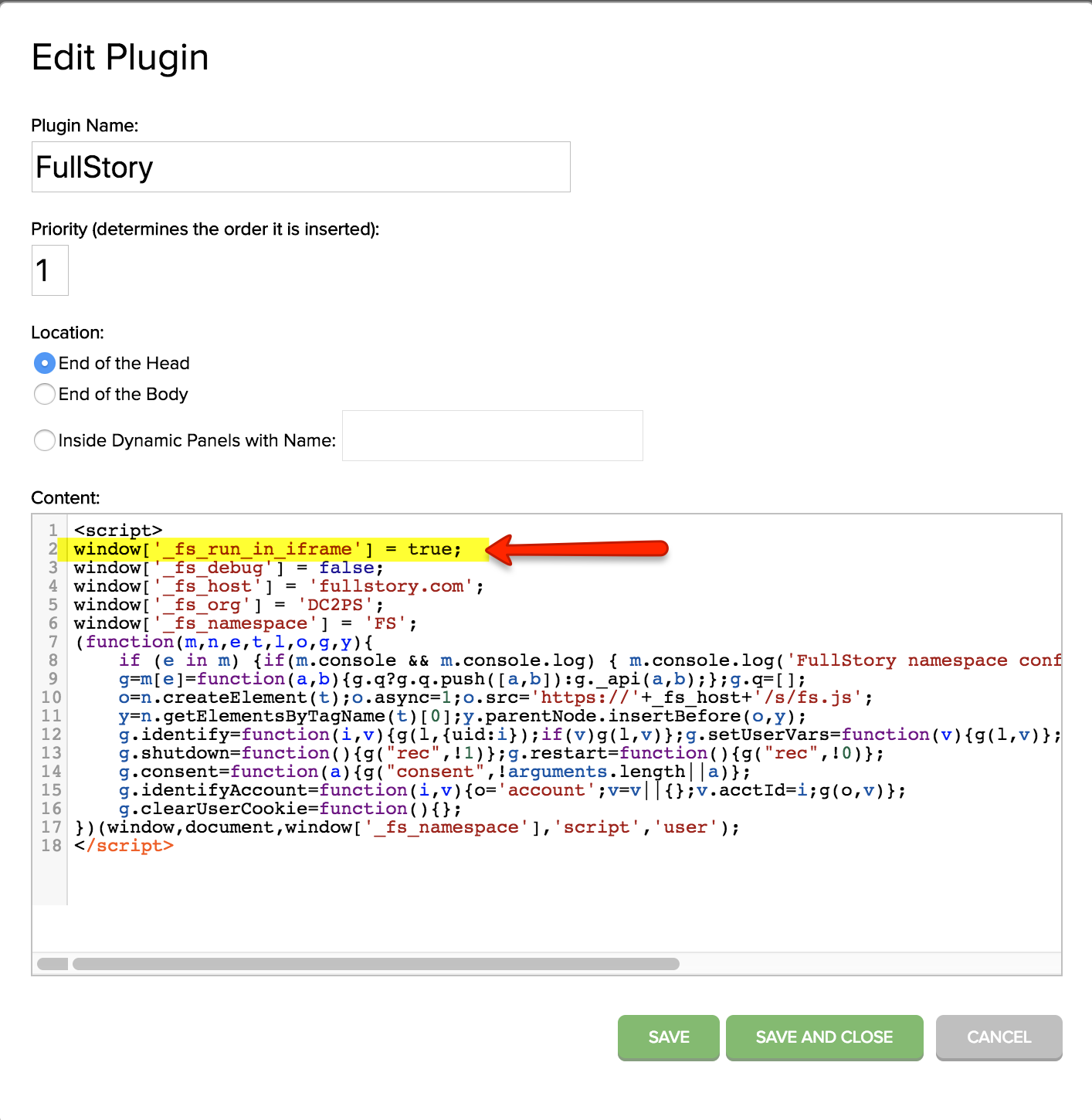Click line number 10 in editor gutter
This screenshot has width=1092, height=1120.
(51, 697)
